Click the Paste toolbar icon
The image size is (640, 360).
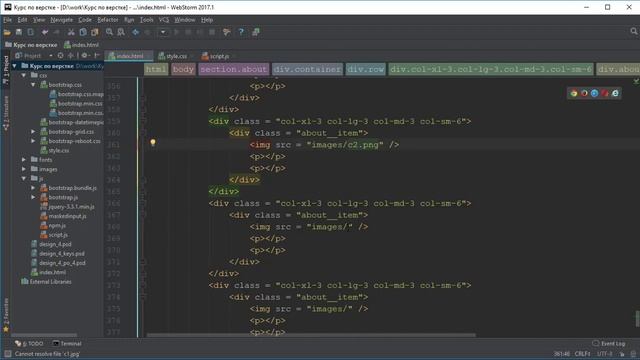[x=95, y=32]
